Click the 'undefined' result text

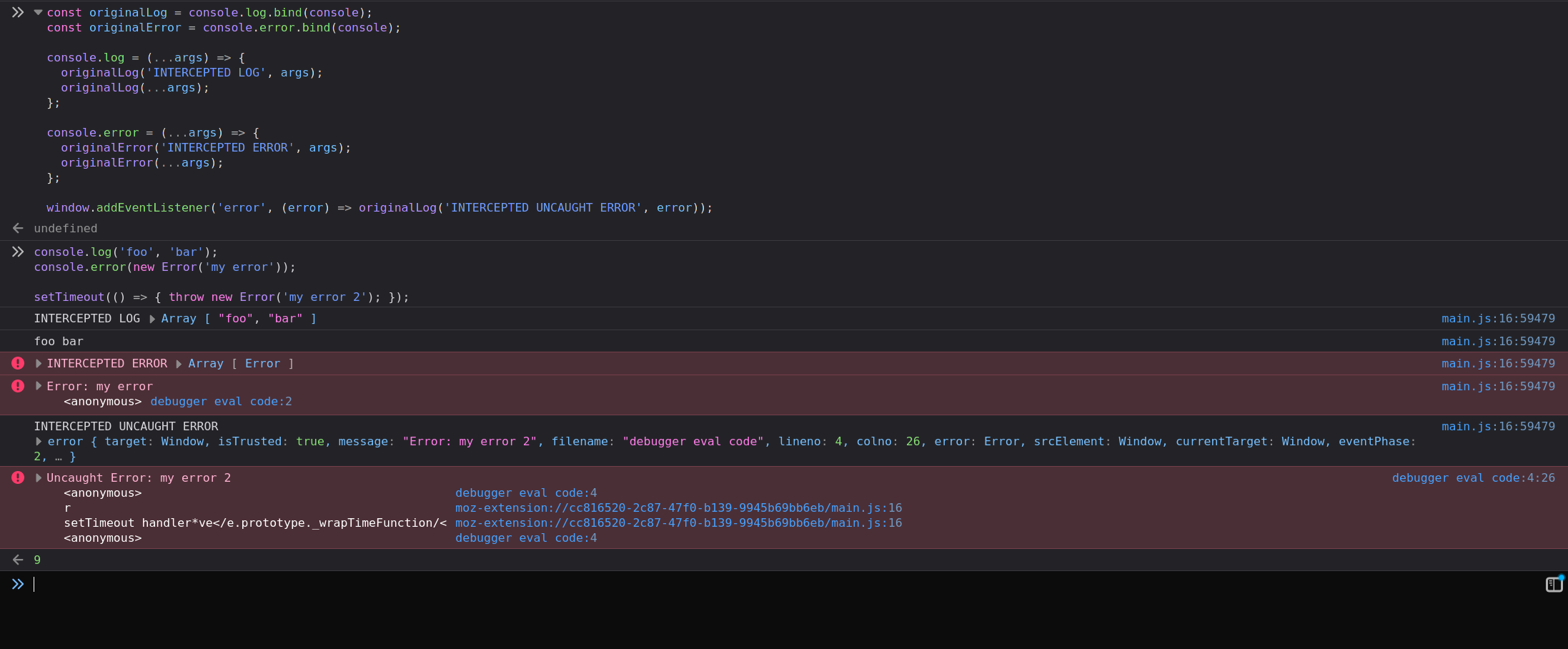pyautogui.click(x=66, y=229)
